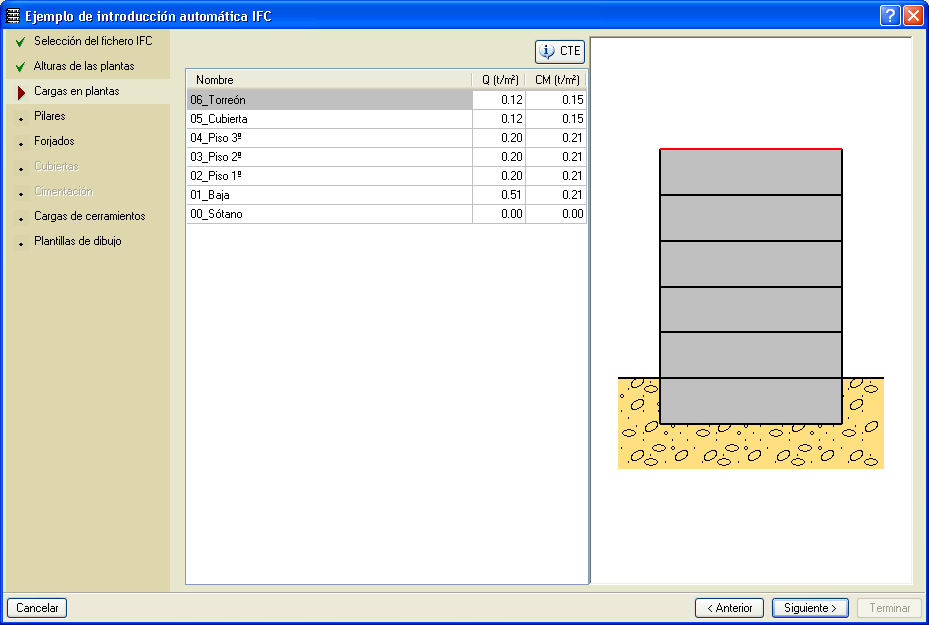
Task: Close the IFC wizard window
Action: [913, 15]
